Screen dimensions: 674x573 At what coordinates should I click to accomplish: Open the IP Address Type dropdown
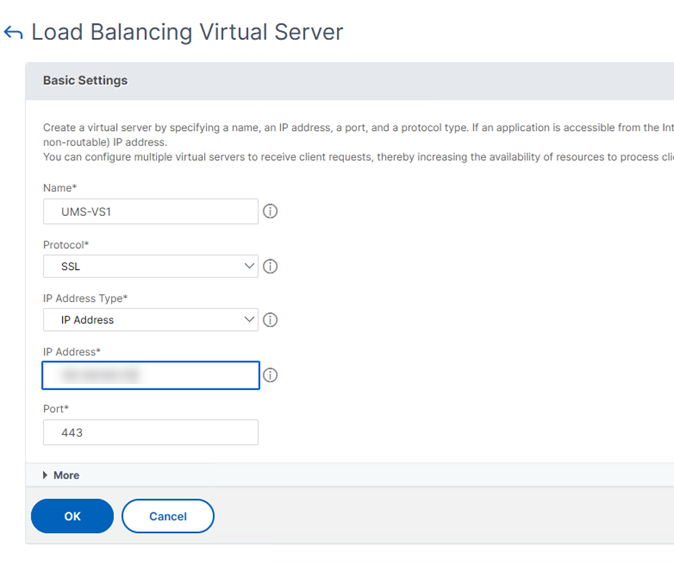(150, 320)
